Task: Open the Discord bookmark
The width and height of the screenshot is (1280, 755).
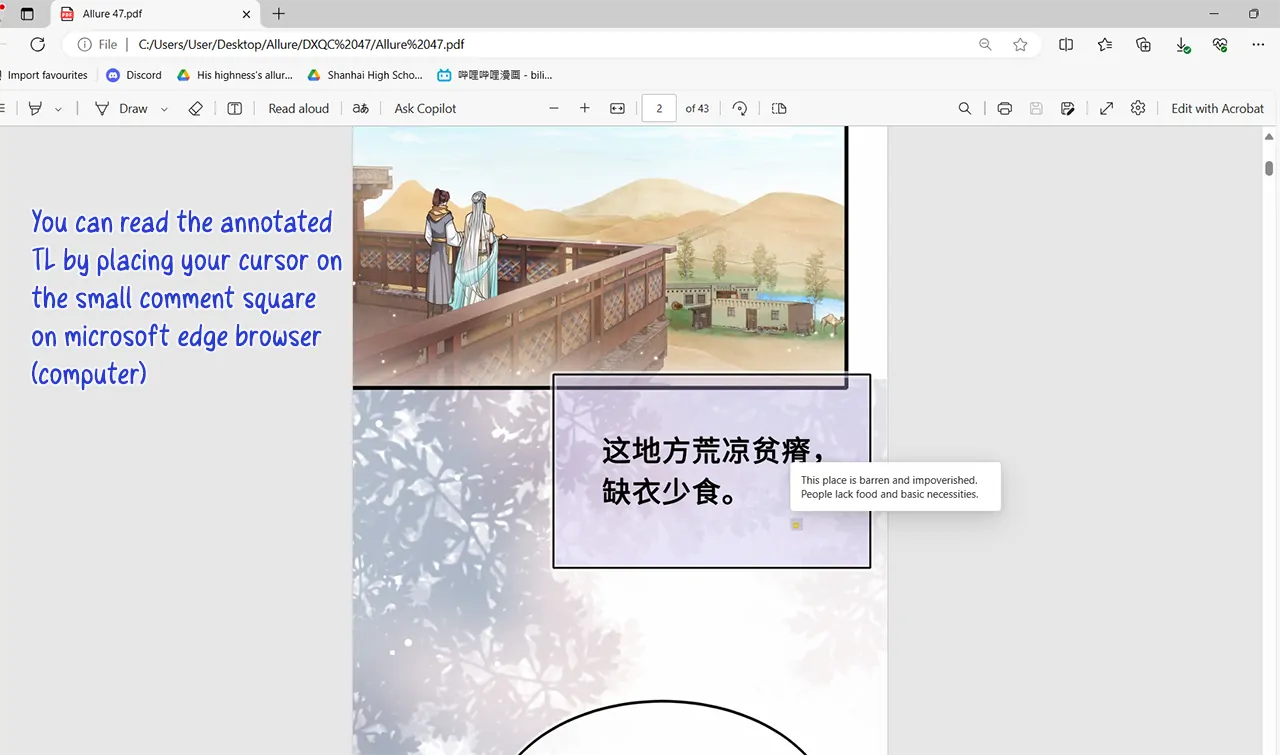Action: point(134,75)
